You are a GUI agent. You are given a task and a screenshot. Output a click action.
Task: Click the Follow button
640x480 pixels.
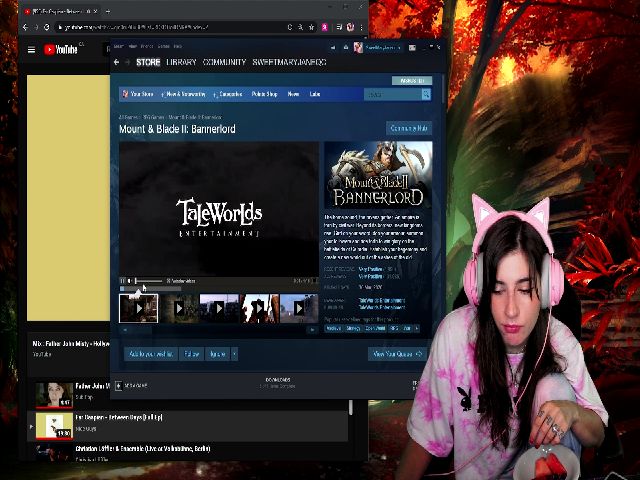[x=191, y=354]
